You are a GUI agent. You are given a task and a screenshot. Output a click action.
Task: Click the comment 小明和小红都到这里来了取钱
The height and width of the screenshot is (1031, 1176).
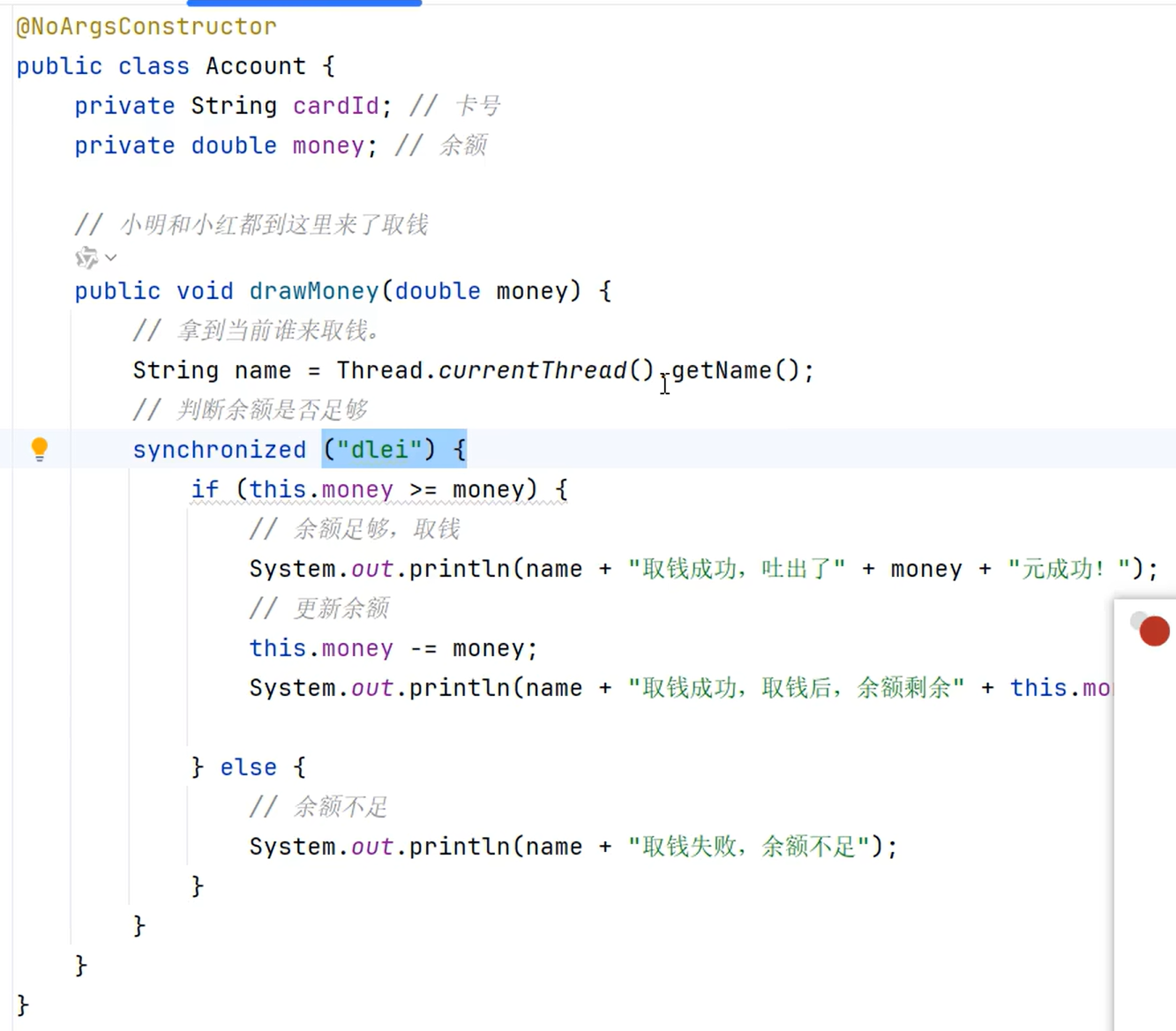(x=251, y=225)
